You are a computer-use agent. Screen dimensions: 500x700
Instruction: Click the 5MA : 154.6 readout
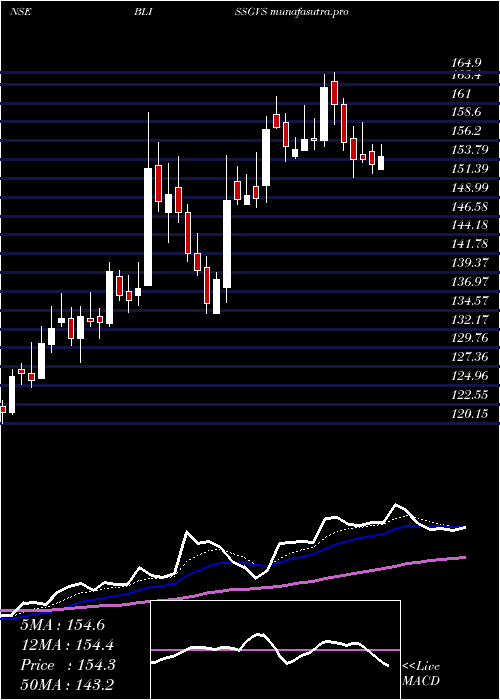[x=63, y=625]
